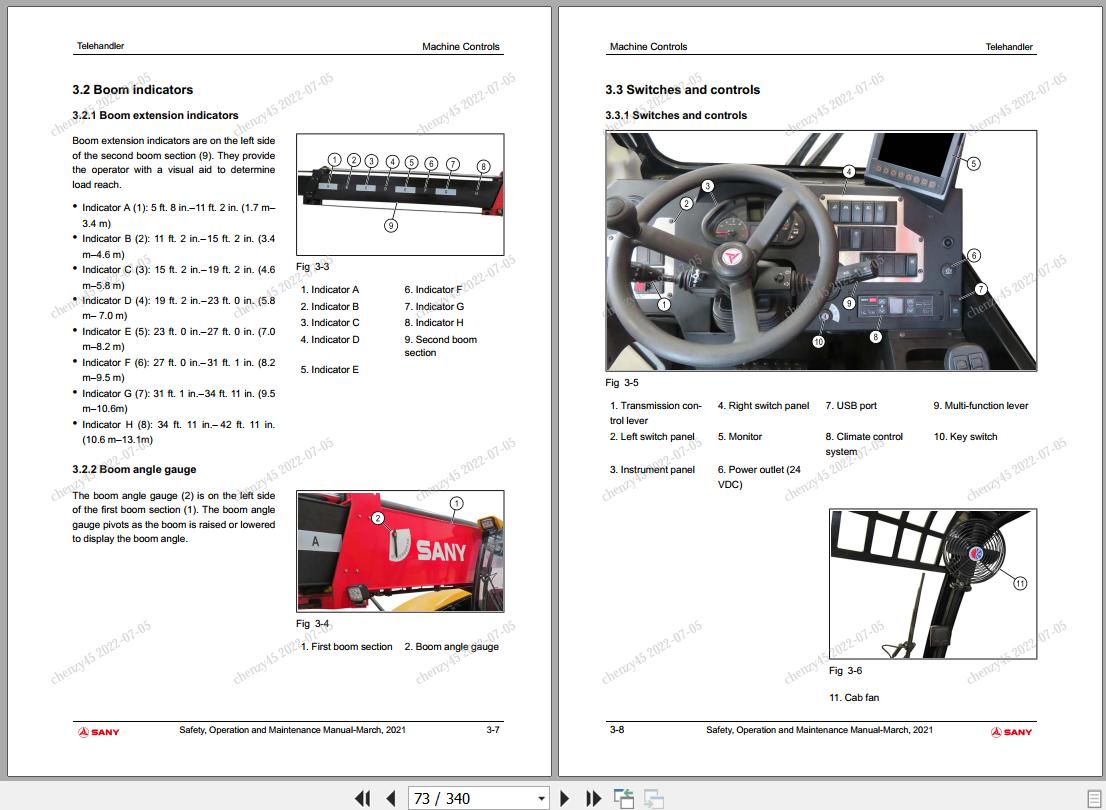
Task: Click the SANY logo in right footer
Action: (1011, 732)
